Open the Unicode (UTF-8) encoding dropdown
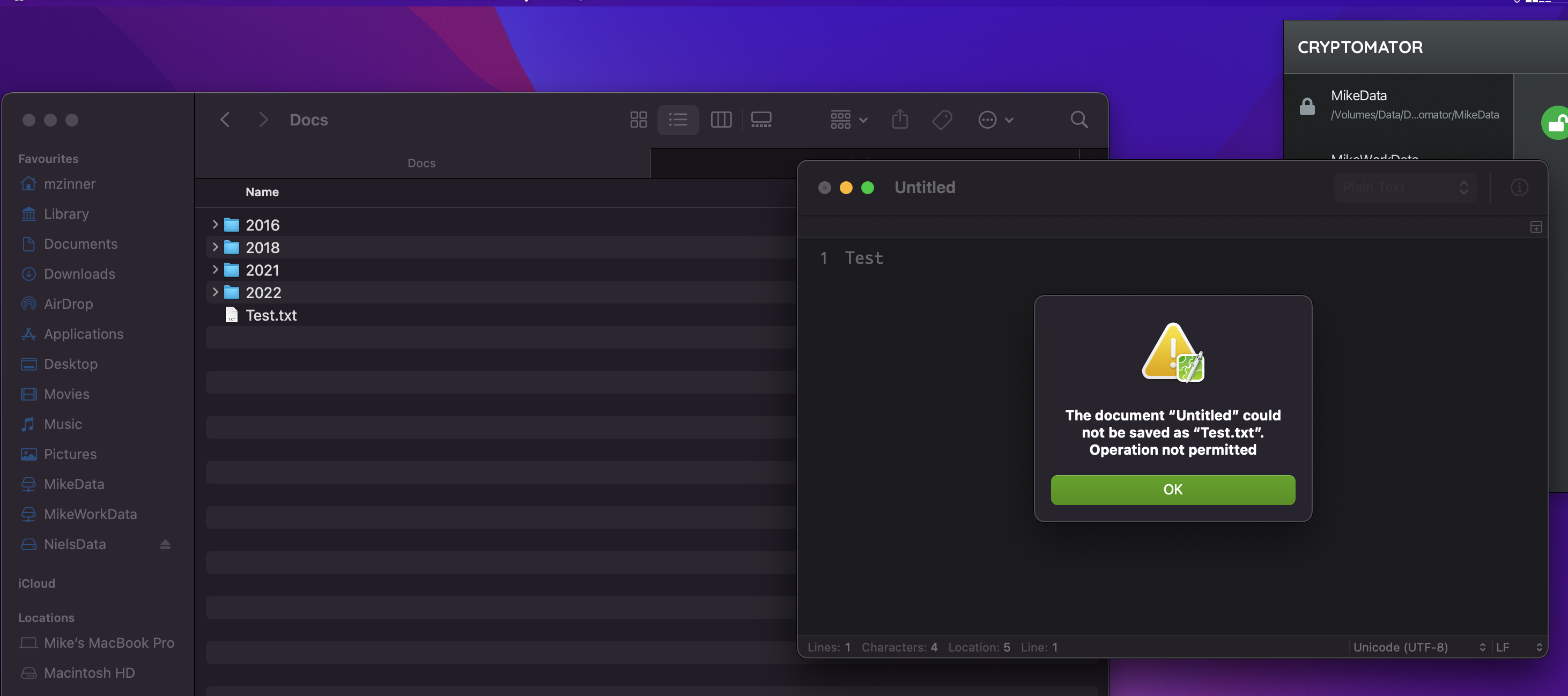 coord(1419,647)
